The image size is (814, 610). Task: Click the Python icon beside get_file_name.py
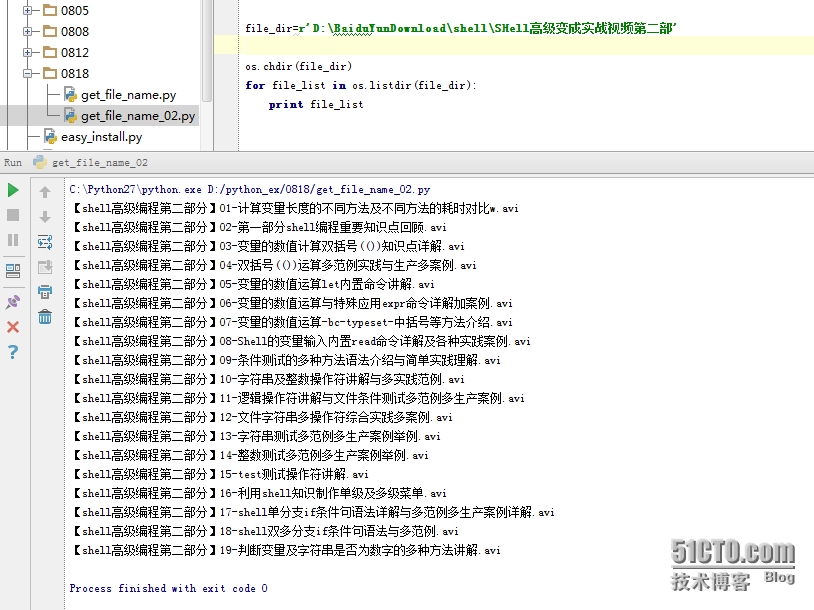coord(70,94)
